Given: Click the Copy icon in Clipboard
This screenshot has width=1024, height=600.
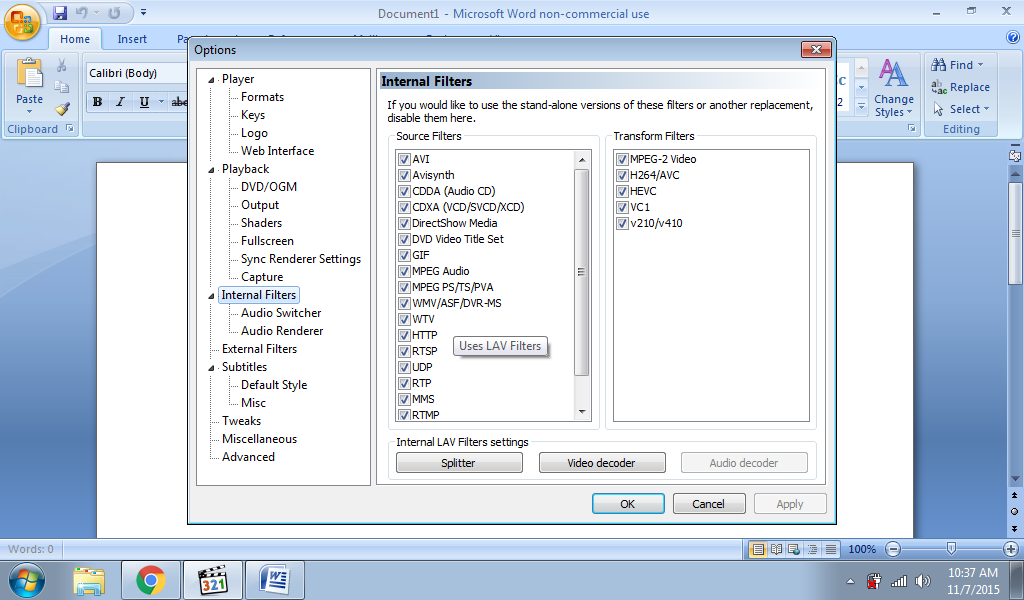Looking at the screenshot, I should click(62, 87).
